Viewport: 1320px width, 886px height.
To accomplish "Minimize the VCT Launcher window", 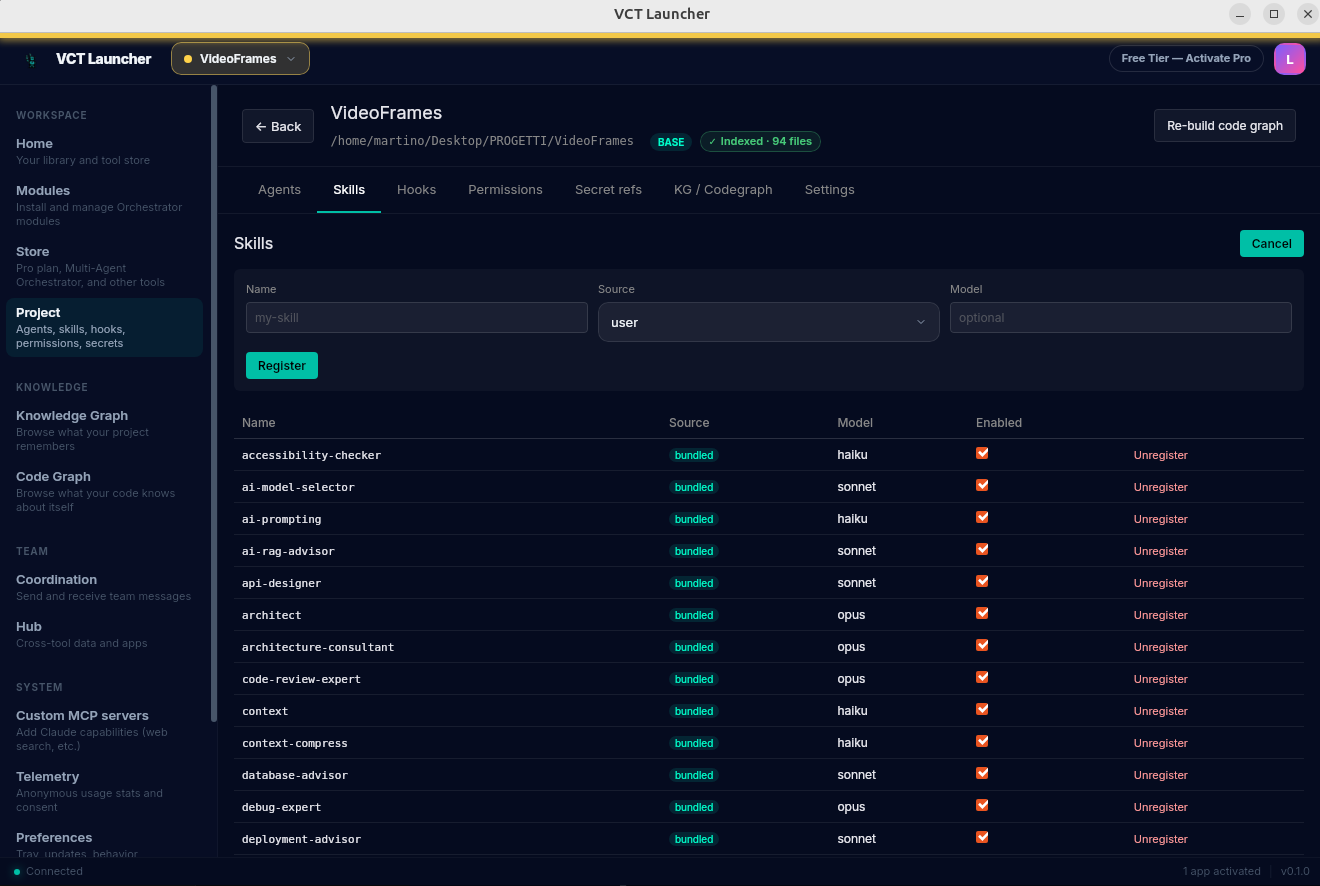I will [1240, 14].
